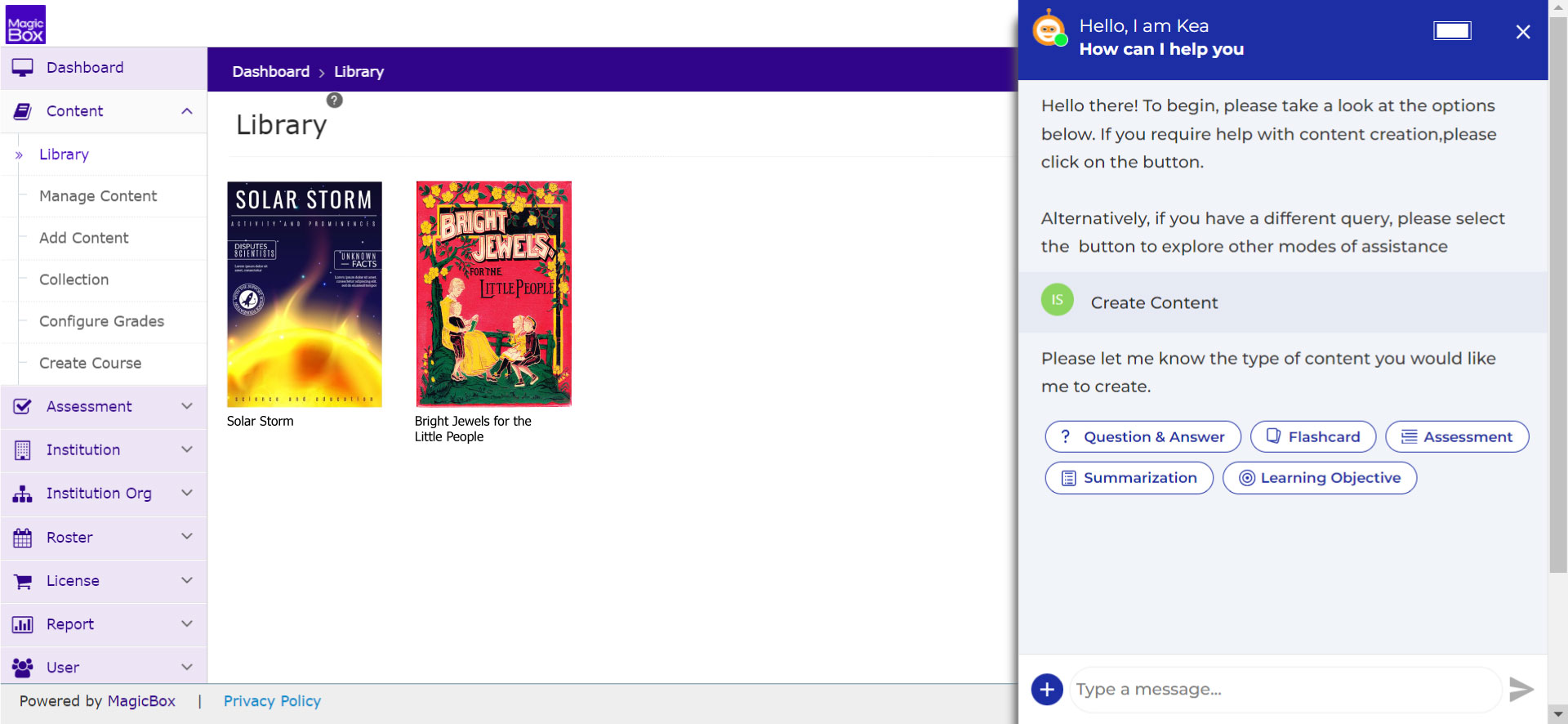This screenshot has width=1568, height=724.
Task: Expand the Institution Org menu
Action: 187,493
